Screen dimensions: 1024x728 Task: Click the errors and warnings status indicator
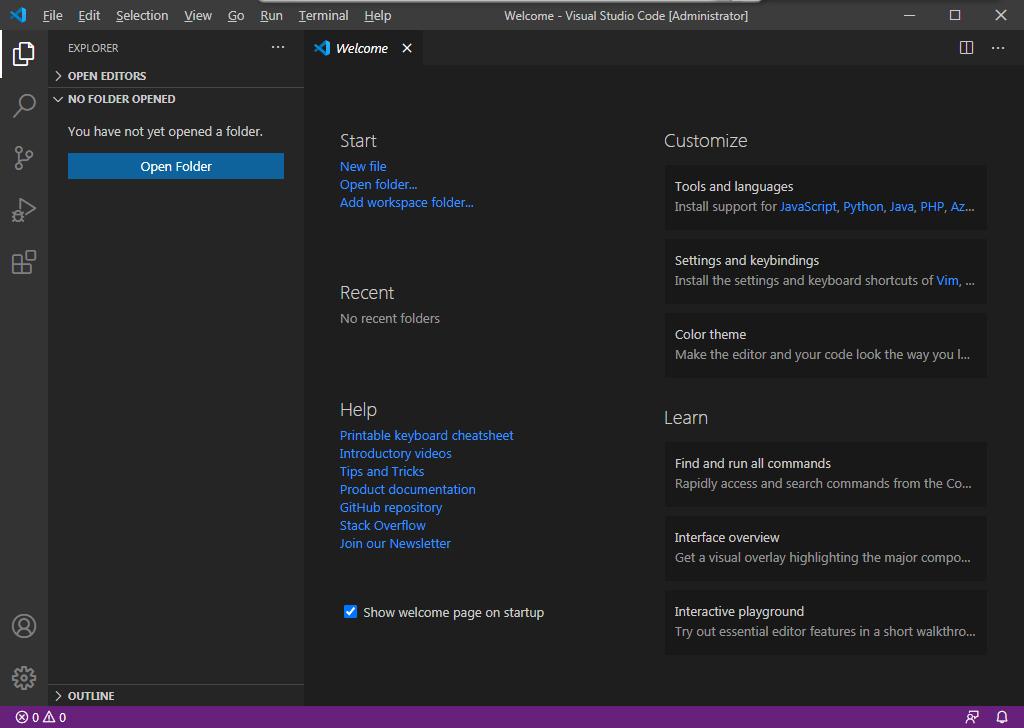click(x=41, y=717)
